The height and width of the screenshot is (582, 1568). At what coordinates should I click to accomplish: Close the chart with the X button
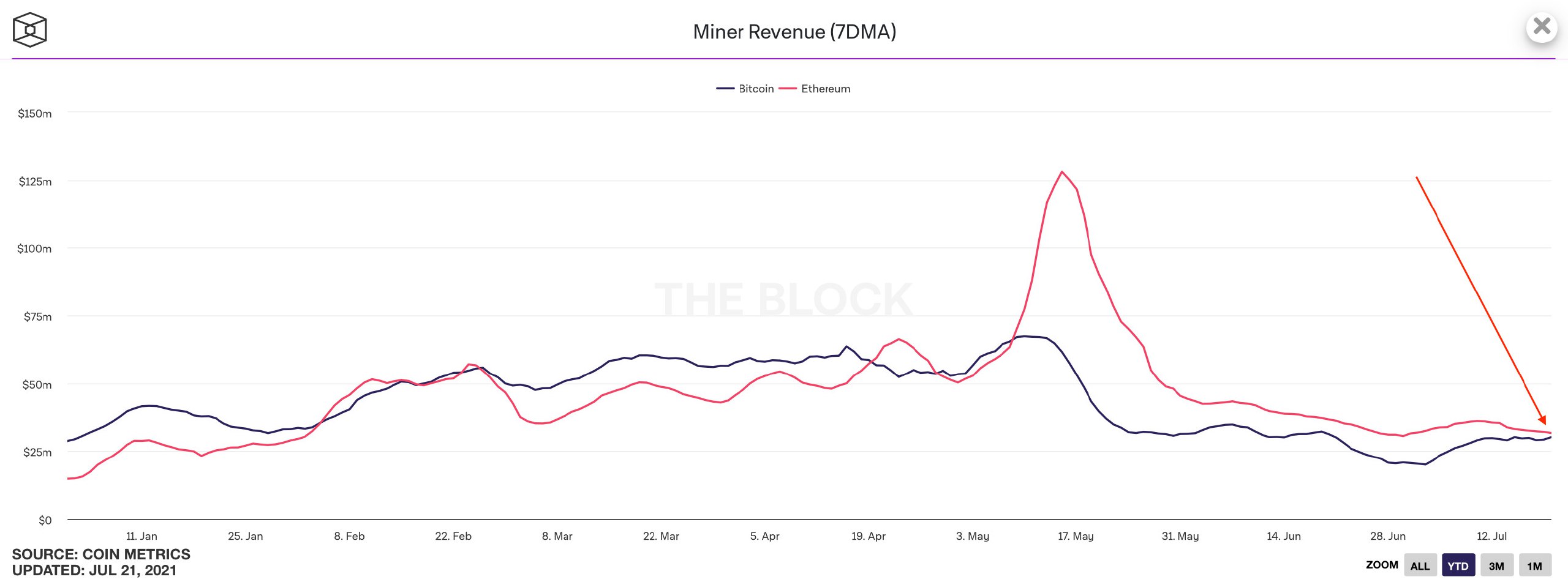click(1542, 27)
